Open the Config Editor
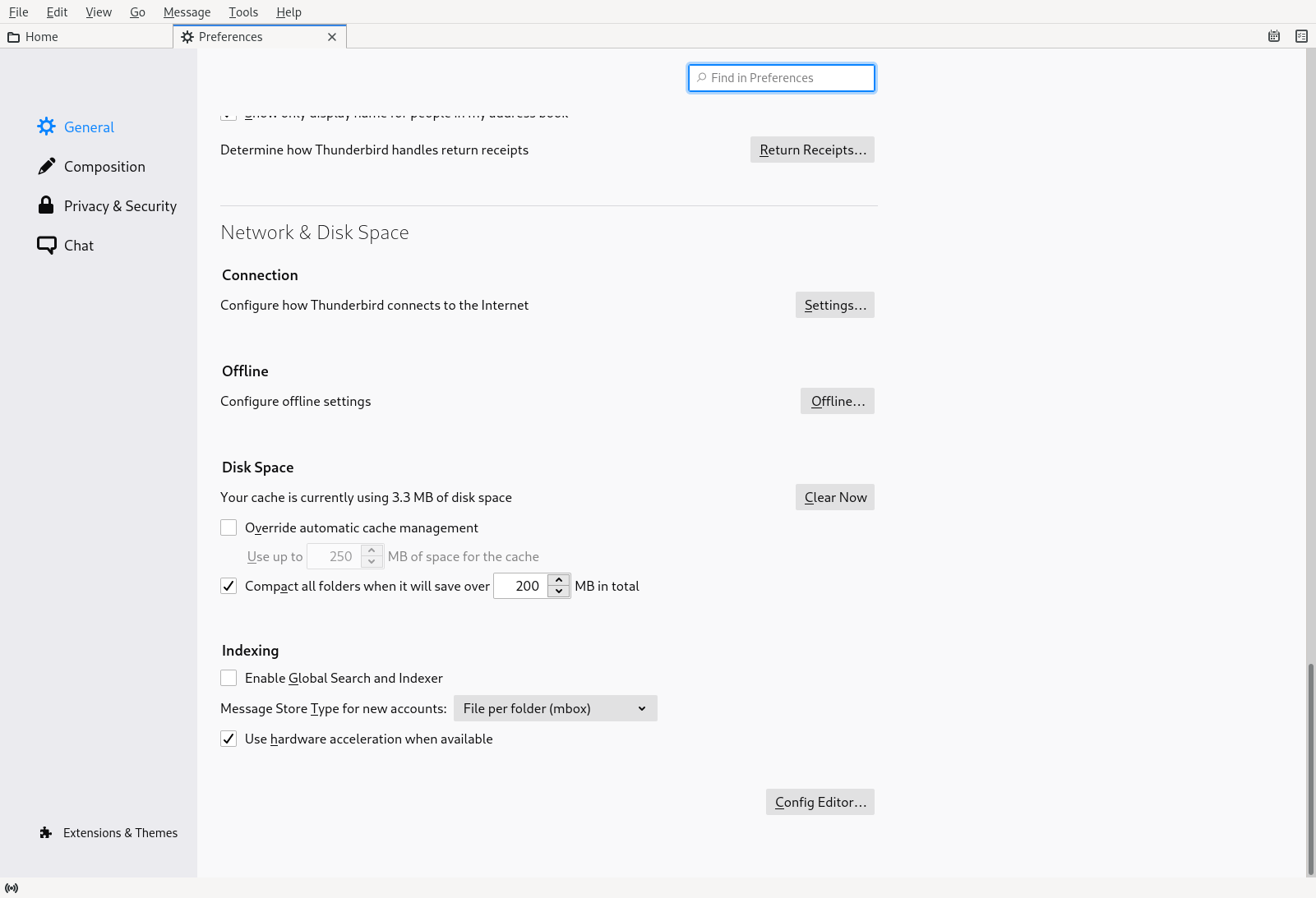 coord(820,802)
